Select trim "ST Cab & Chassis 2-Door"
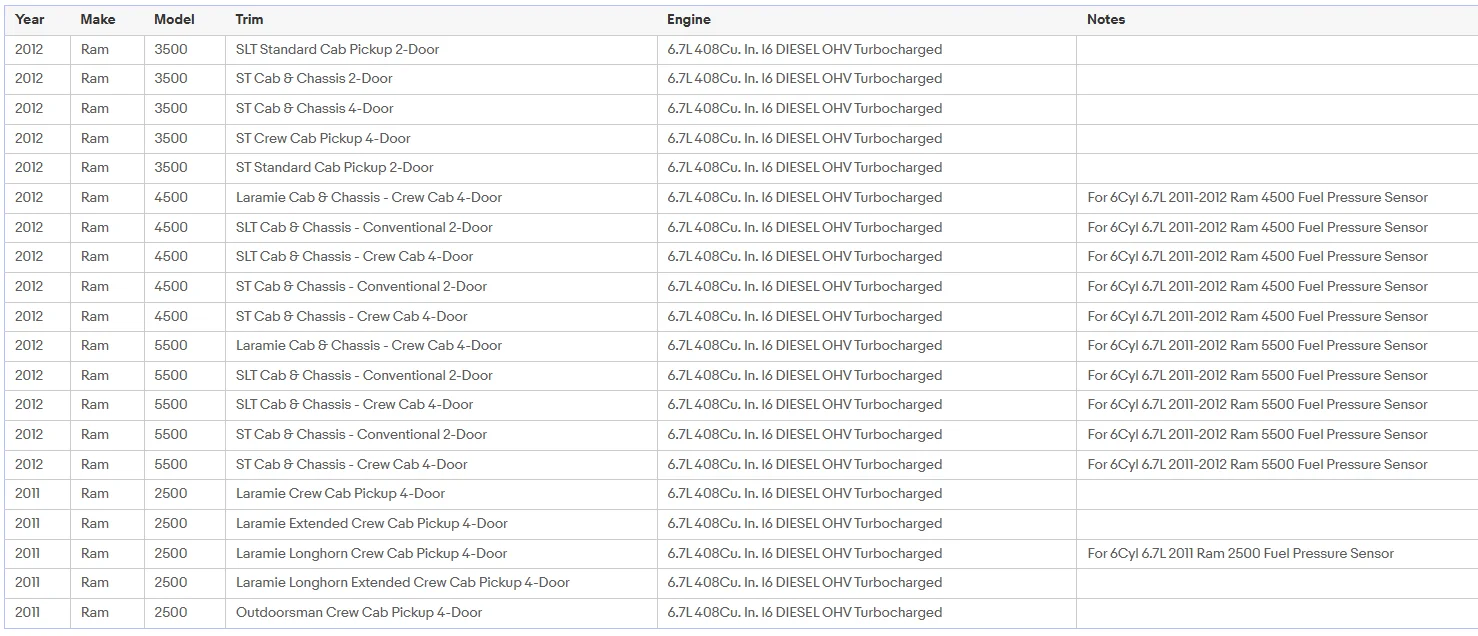 (314, 78)
